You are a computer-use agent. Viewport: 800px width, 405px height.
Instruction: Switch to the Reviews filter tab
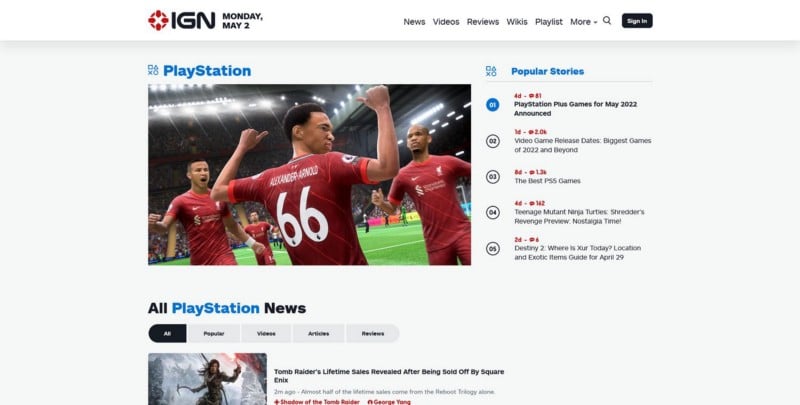tap(373, 334)
